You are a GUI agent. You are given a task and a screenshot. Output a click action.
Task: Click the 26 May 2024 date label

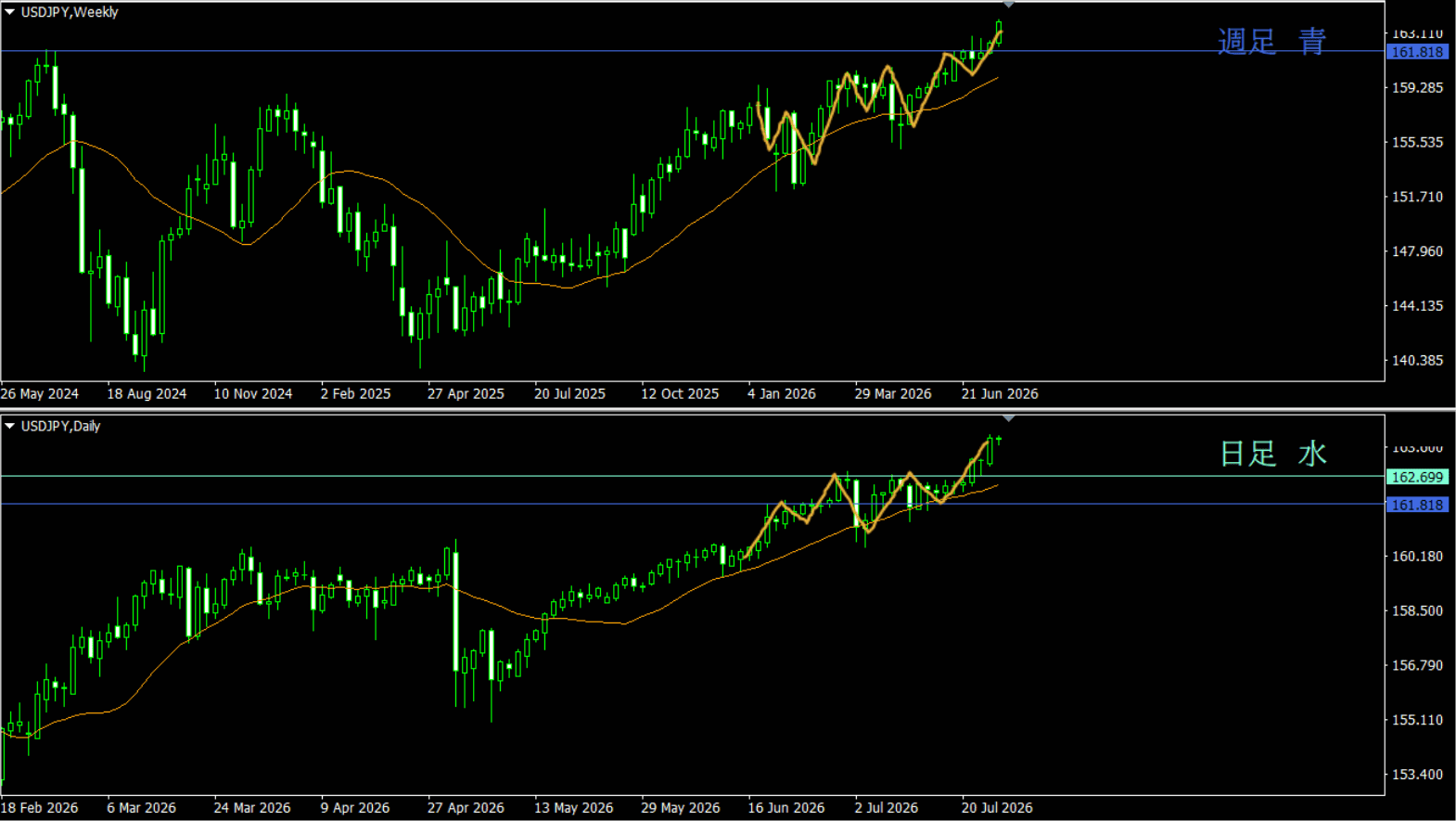pos(40,393)
